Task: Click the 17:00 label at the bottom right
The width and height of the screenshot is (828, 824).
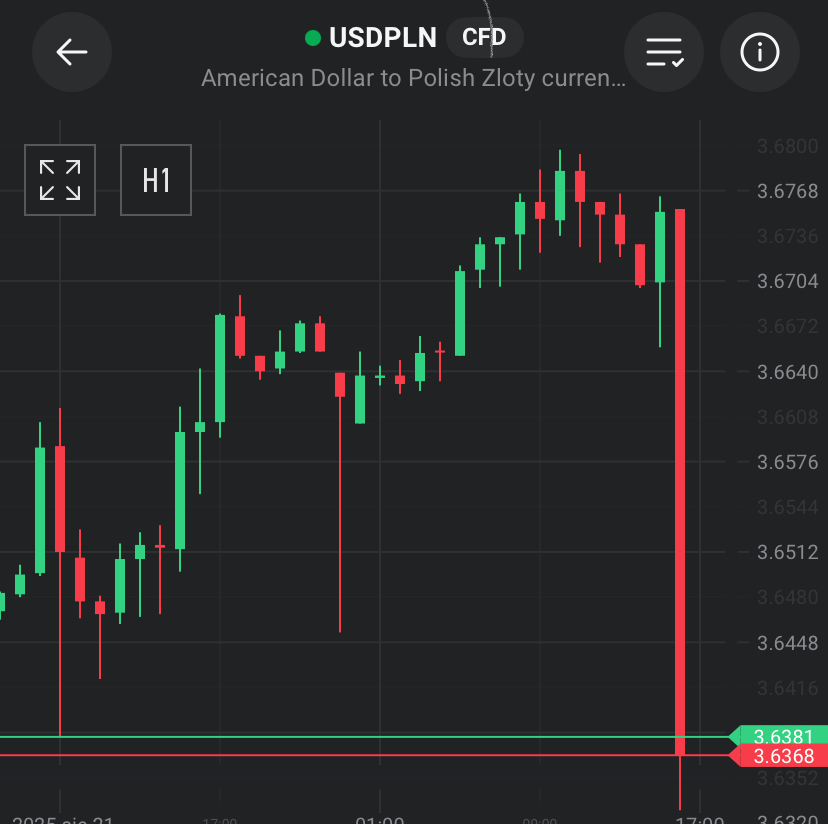Action: 699,820
